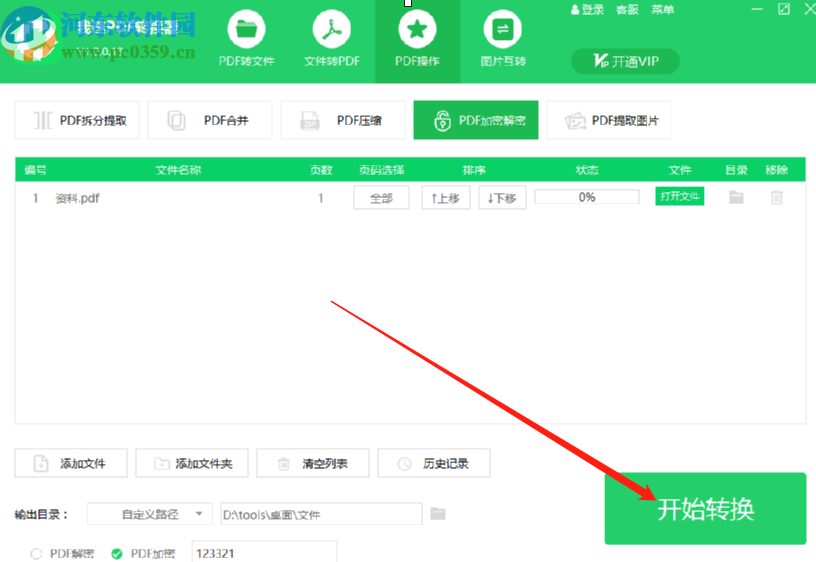Click the 开始转换 button
The height and width of the screenshot is (562, 816).
tap(705, 508)
